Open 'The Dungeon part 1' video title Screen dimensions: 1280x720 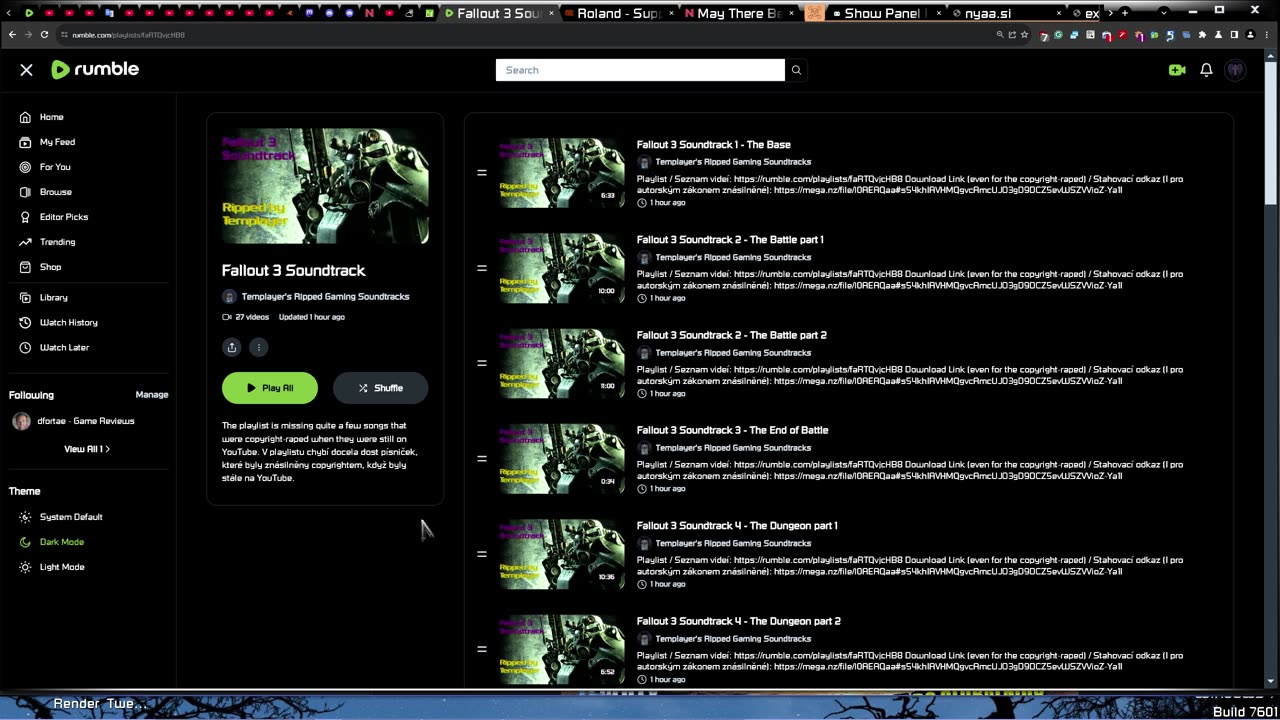737,526
